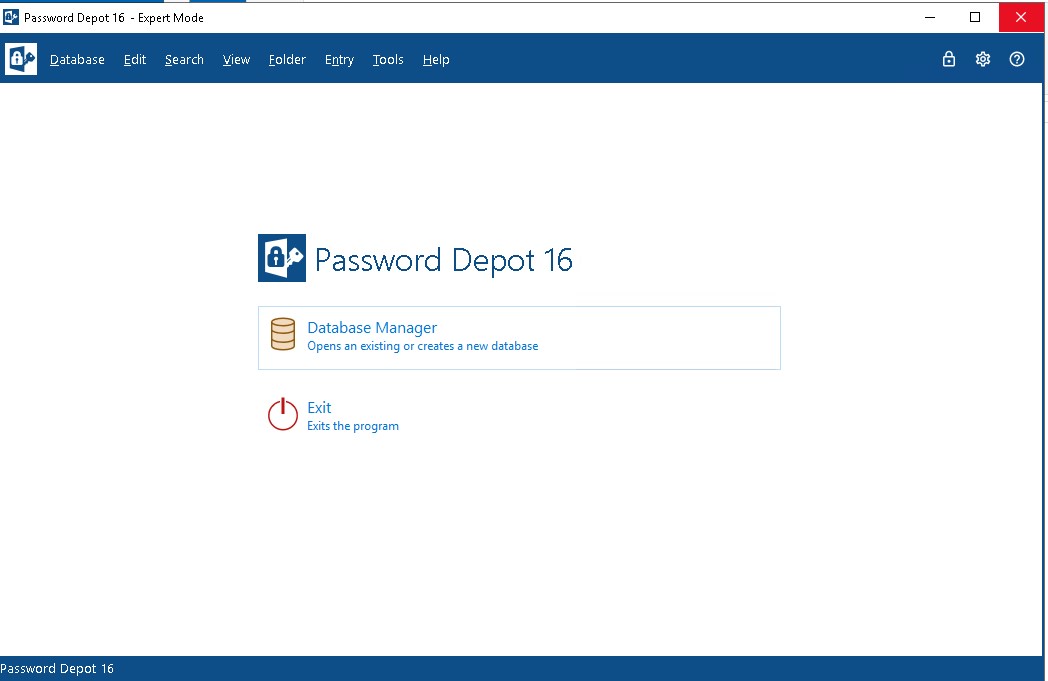Open the Entry menu
Screen dimensions: 1048x681
(x=339, y=59)
